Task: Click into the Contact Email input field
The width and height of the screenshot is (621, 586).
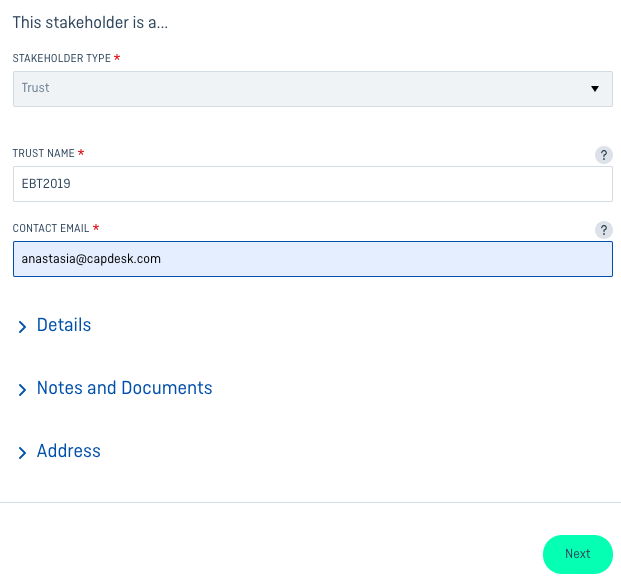Action: pos(313,259)
